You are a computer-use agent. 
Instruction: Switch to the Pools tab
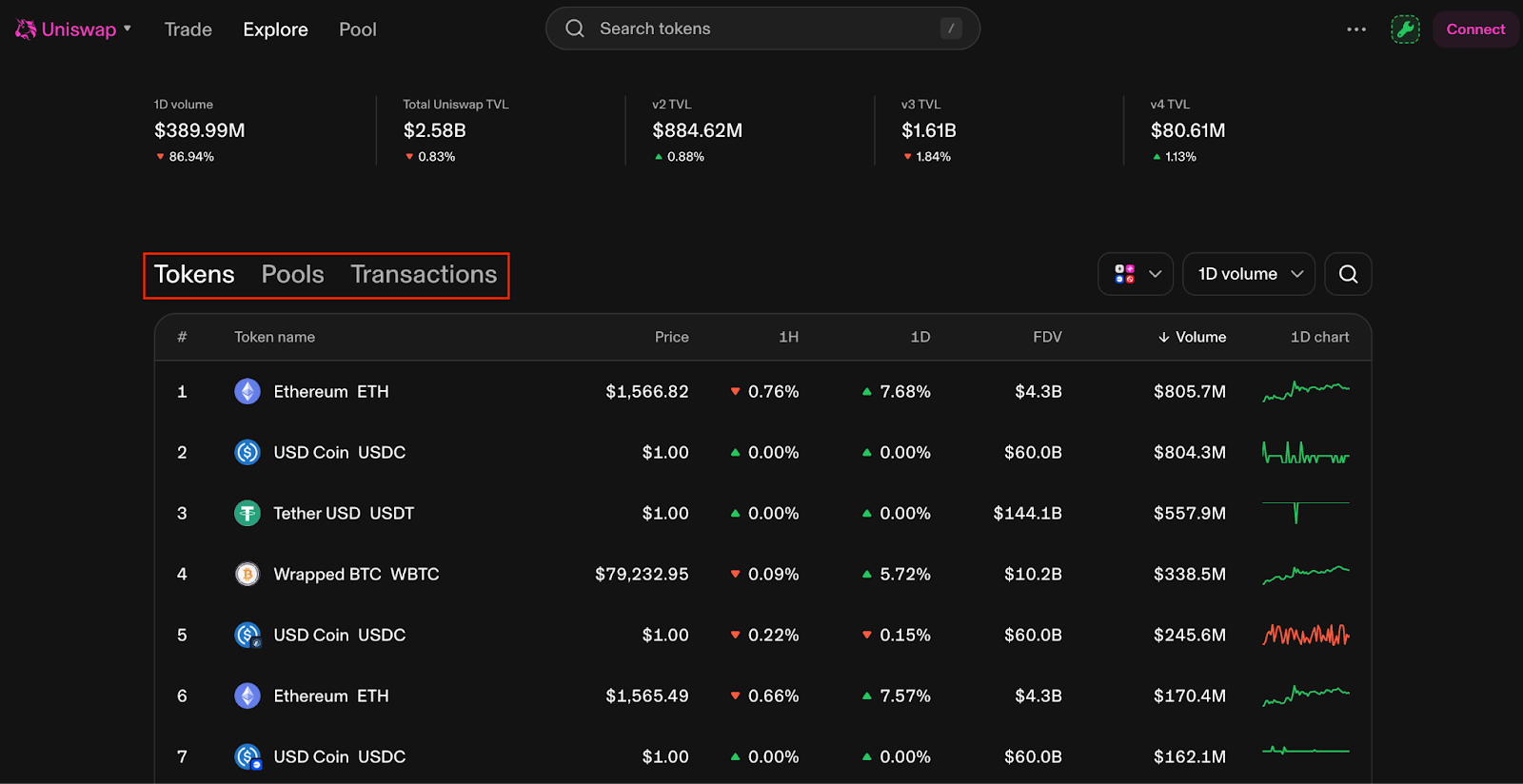point(292,274)
